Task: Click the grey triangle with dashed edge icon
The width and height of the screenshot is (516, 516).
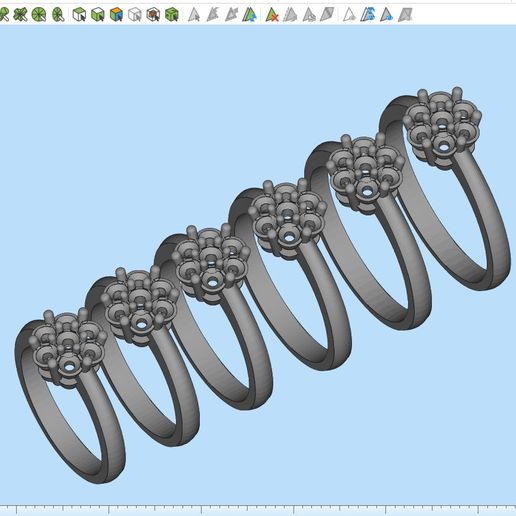Action: pyautogui.click(x=290, y=15)
